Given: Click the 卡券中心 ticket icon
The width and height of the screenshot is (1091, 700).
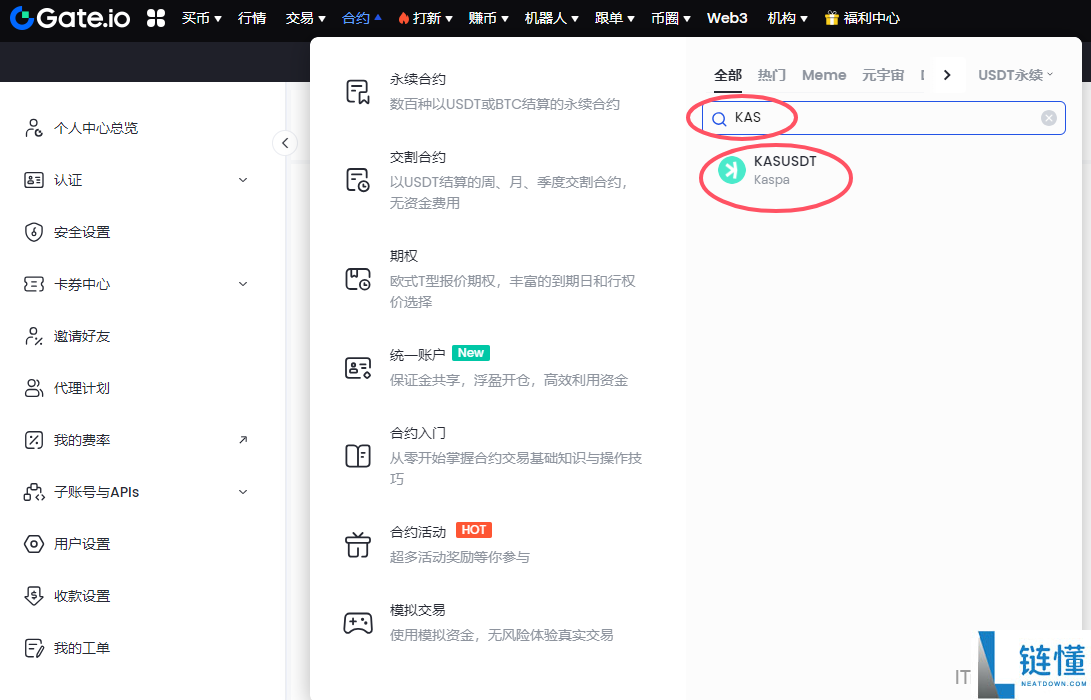Looking at the screenshot, I should (33, 284).
